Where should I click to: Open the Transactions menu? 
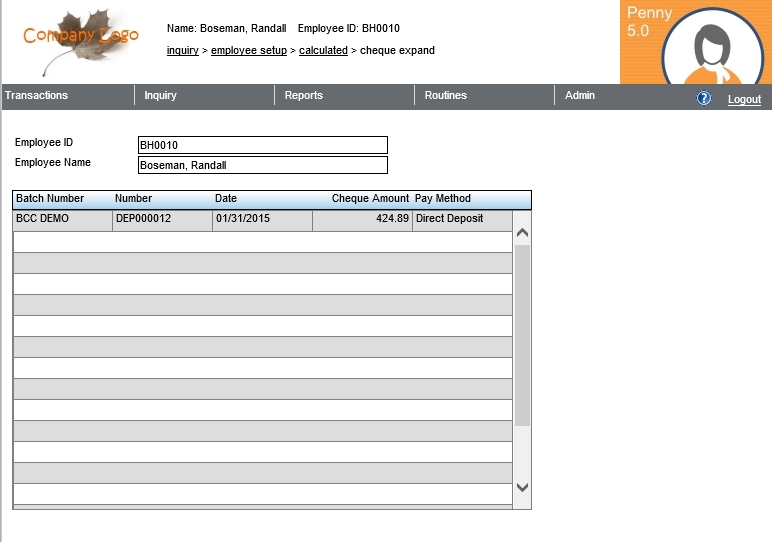(x=37, y=96)
